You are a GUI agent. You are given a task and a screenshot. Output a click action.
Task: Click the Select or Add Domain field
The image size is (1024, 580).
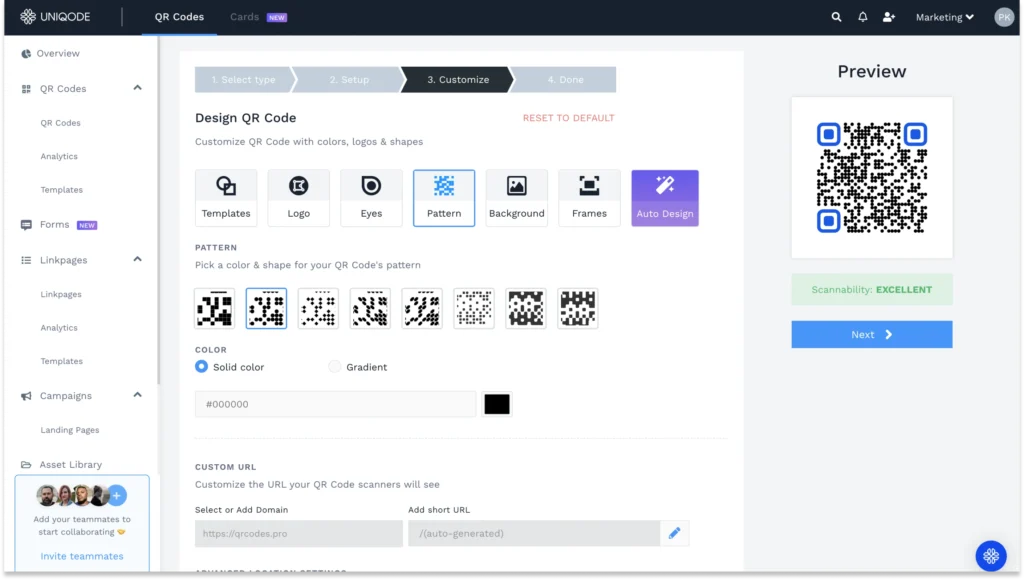coord(298,534)
